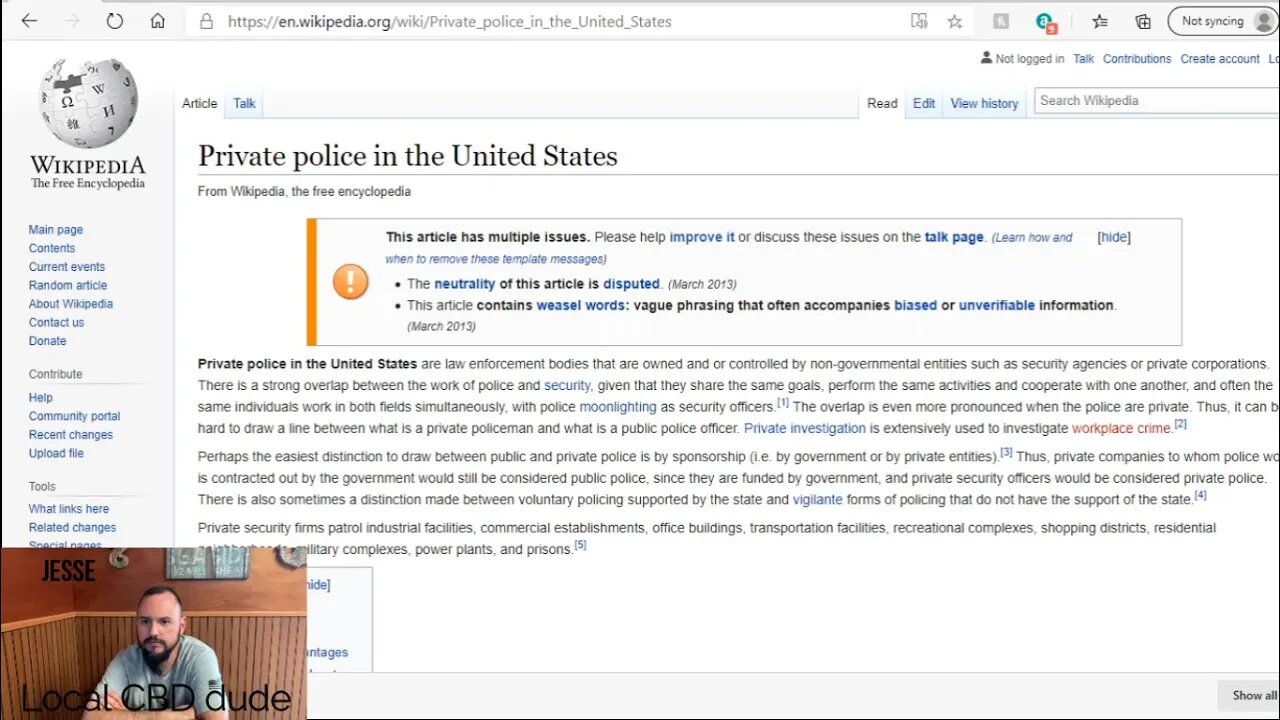The height and width of the screenshot is (720, 1280).
Task: Open 'Private investigation' link
Action: coord(805,428)
